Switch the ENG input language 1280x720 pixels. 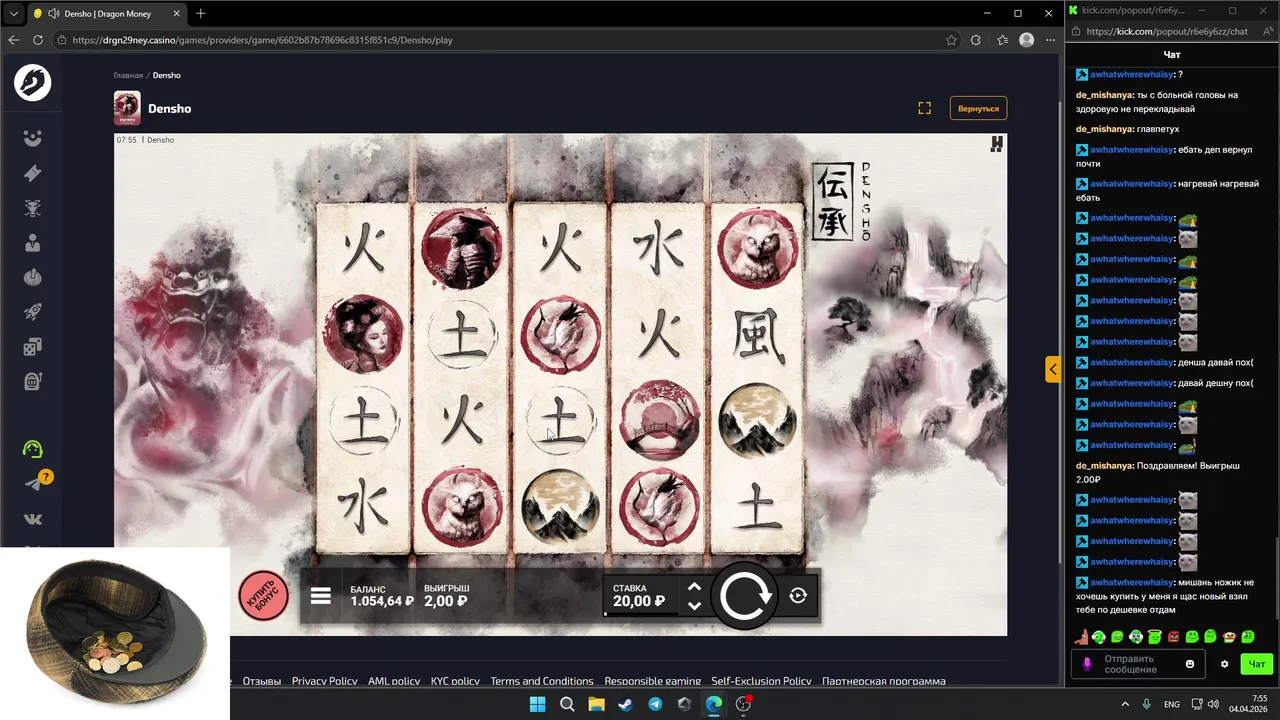[x=1172, y=704]
